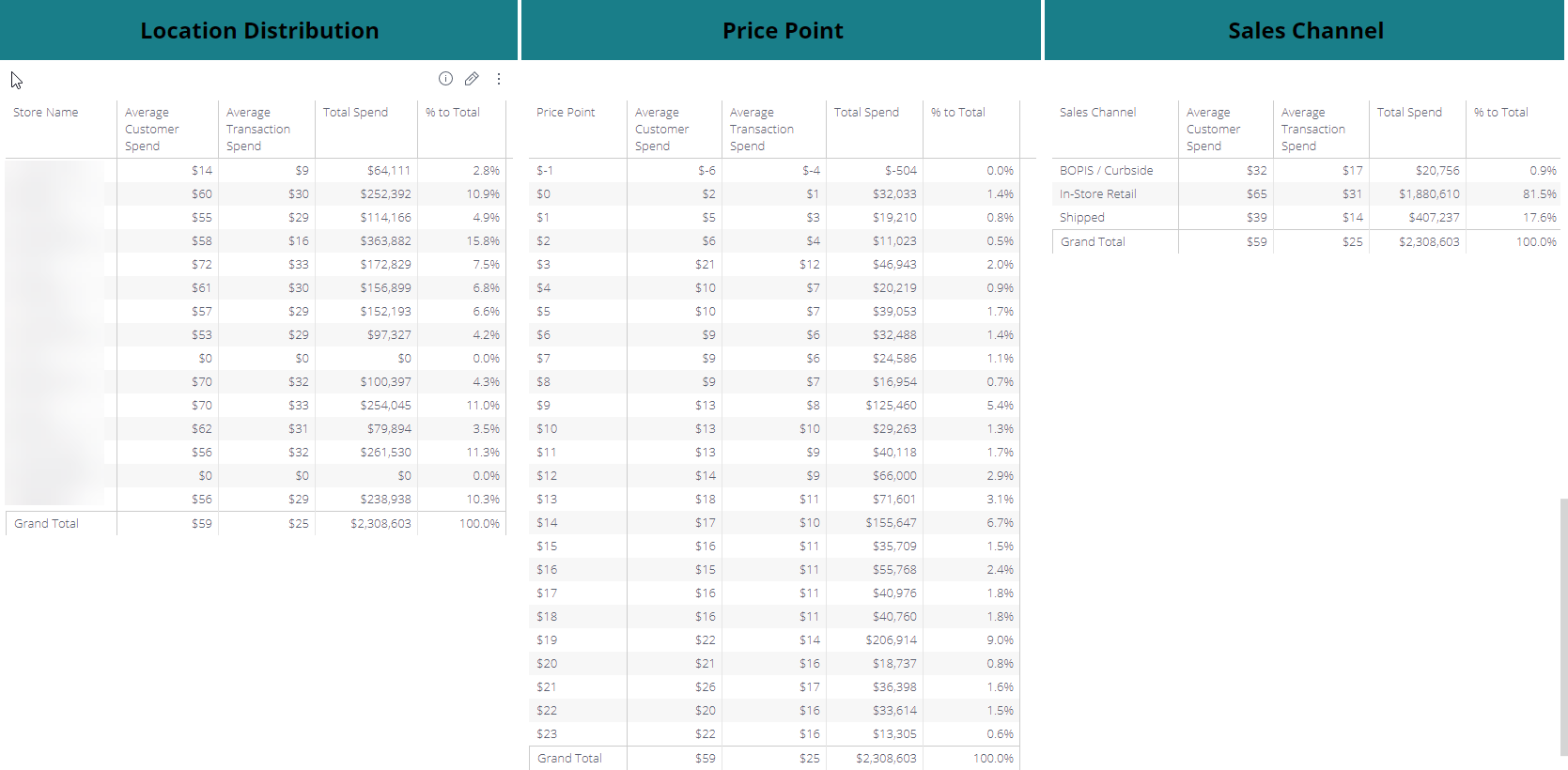This screenshot has height=770, width=1568.
Task: Select the $14 price point row label
Action: pyautogui.click(x=547, y=523)
